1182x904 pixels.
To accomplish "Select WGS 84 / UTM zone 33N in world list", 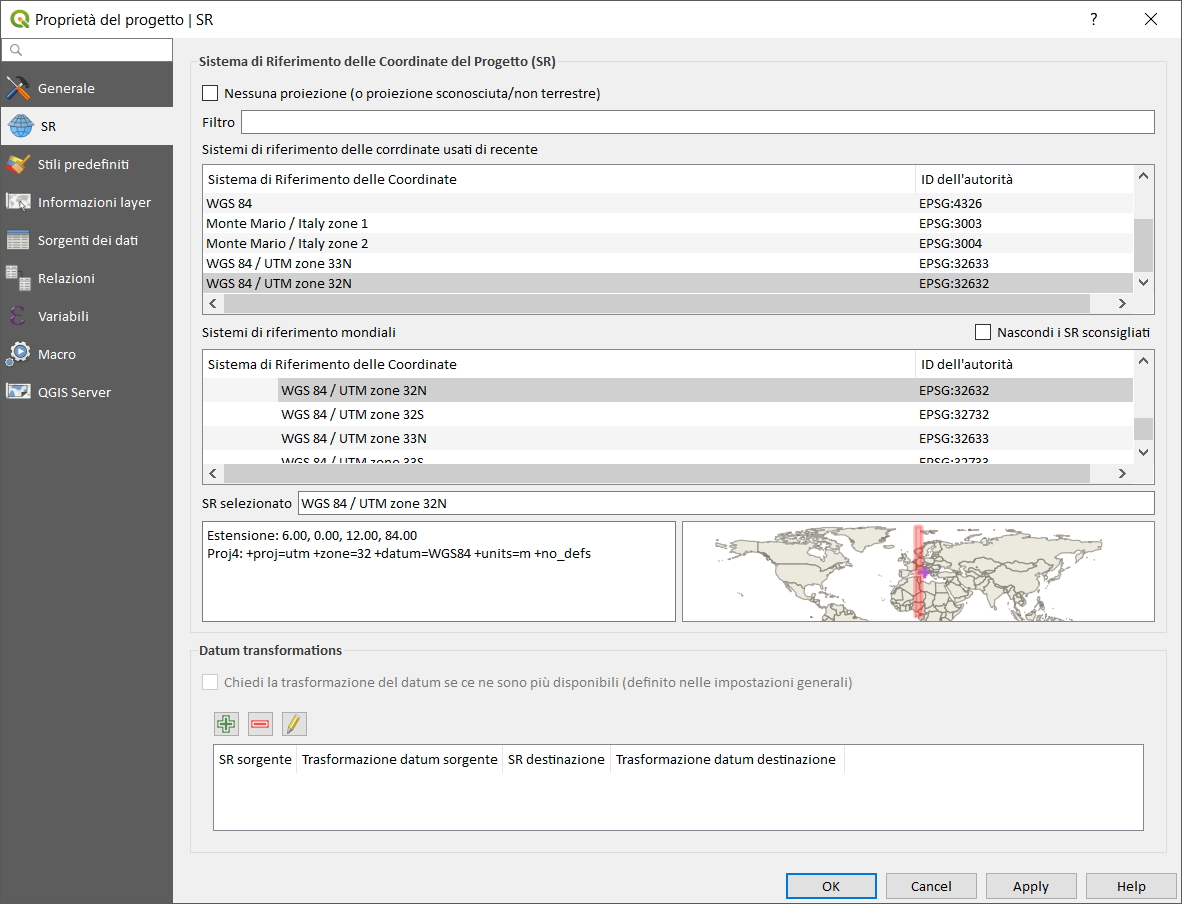I will point(354,438).
